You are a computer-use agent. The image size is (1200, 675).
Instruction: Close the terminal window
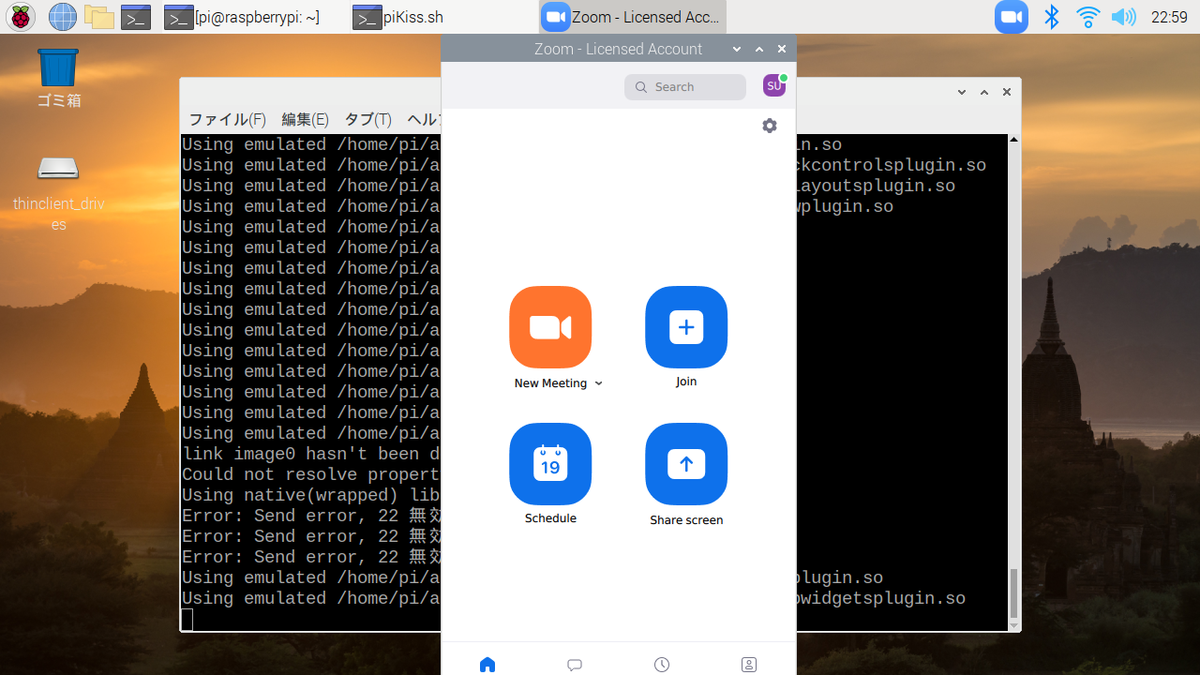click(1007, 92)
